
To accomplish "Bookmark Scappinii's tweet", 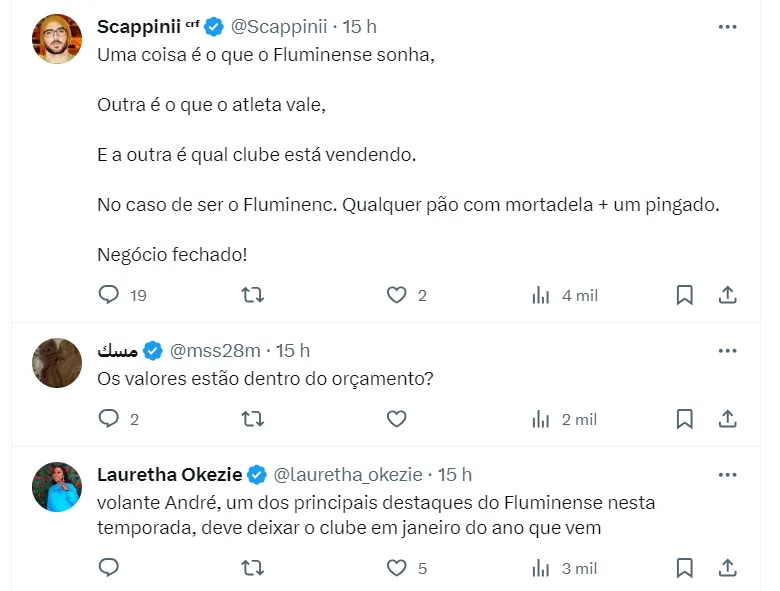I will point(685,295).
